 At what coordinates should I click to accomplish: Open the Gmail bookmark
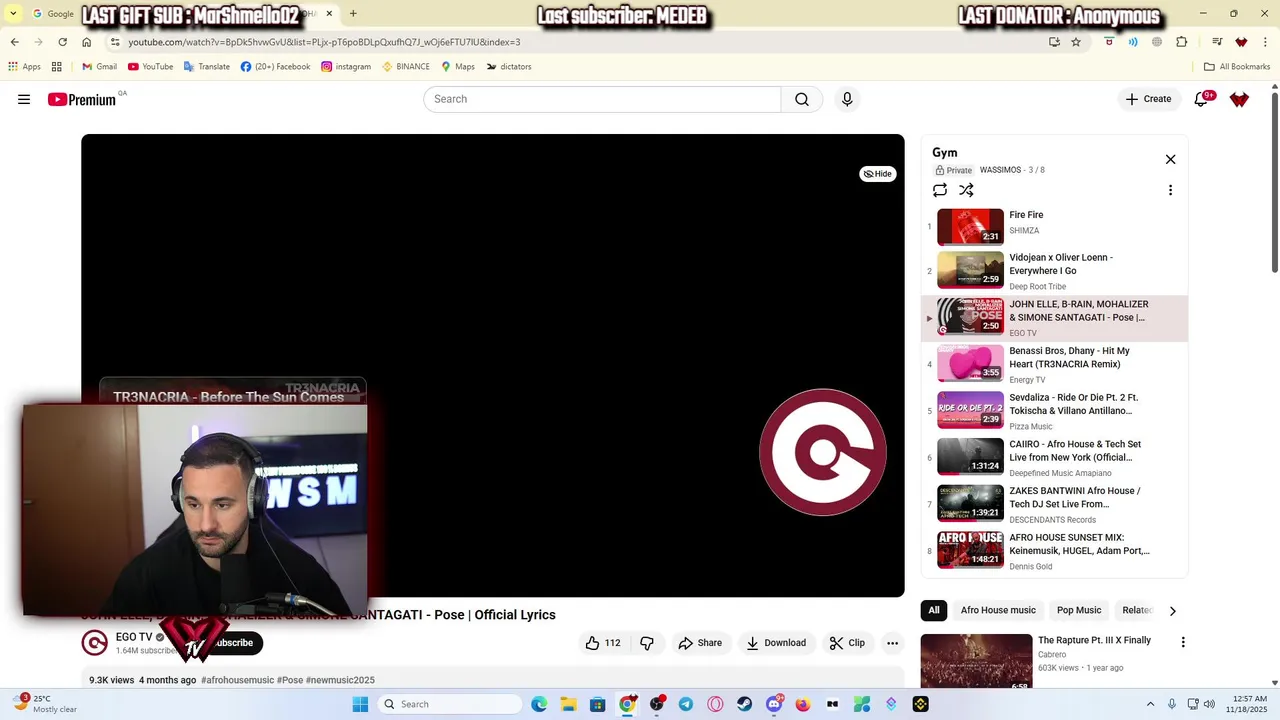(99, 67)
